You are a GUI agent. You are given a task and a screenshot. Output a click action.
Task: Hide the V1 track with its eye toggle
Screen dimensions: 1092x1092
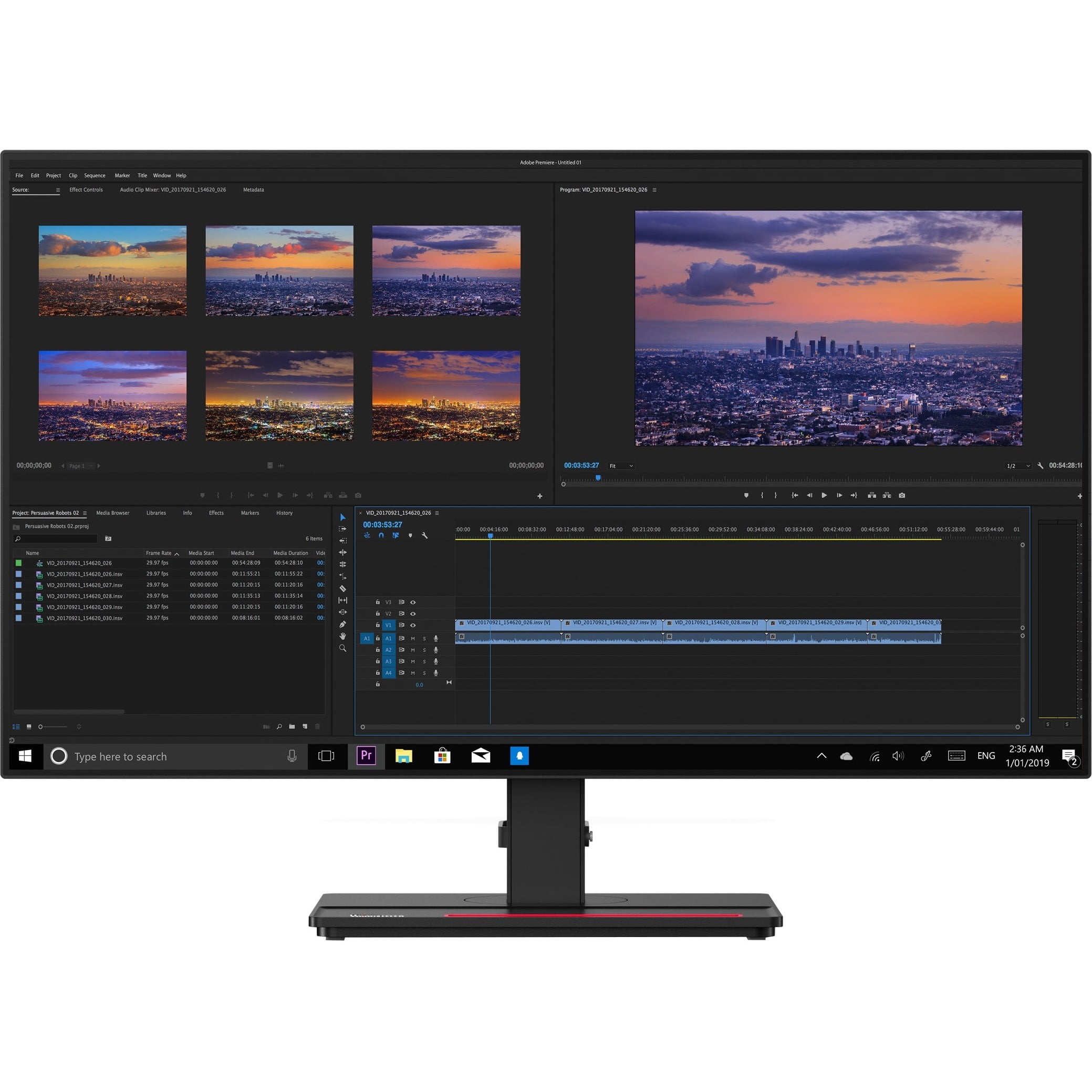413,626
